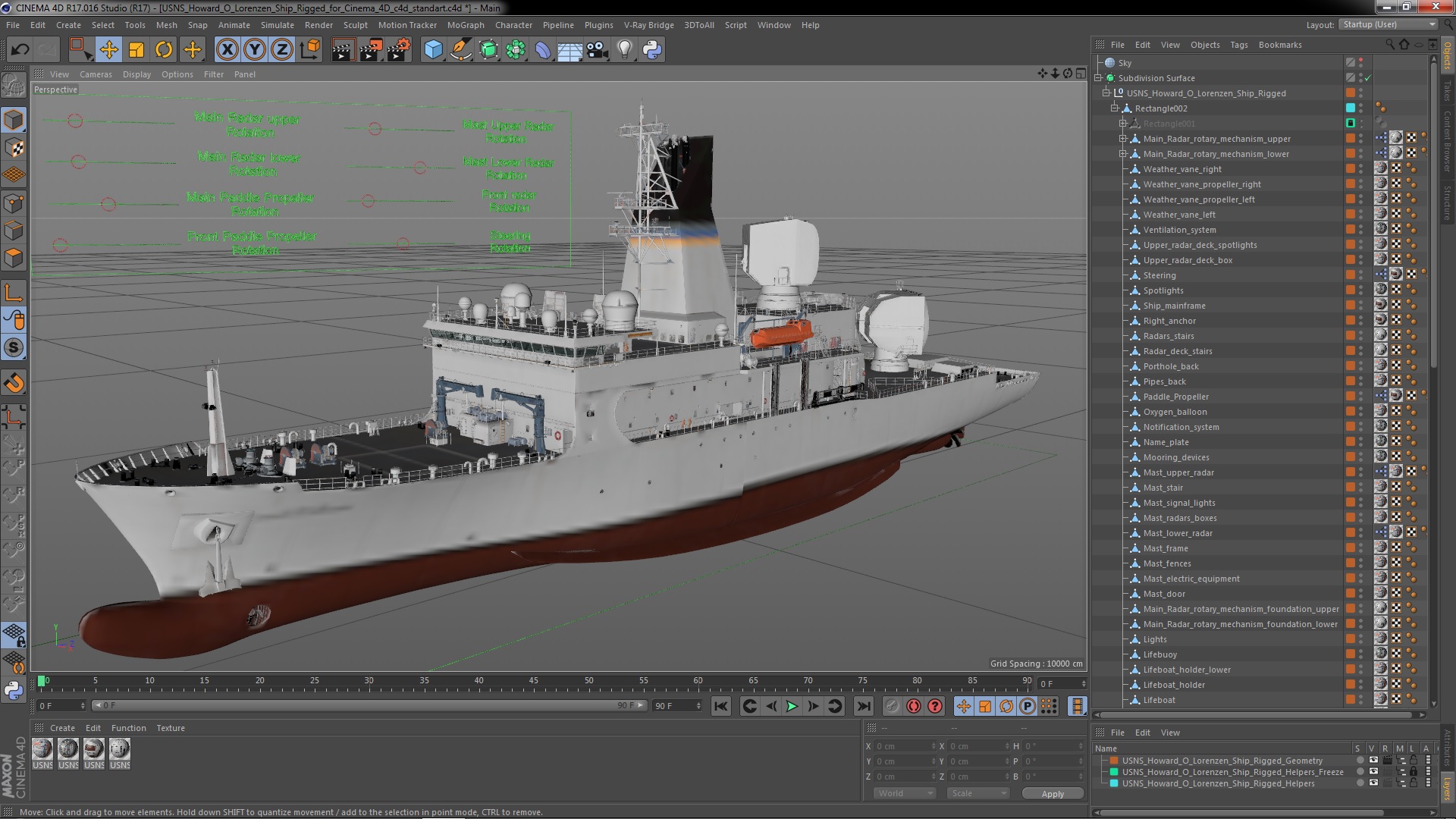Toggle autokeying button
The width and height of the screenshot is (1456, 819).
click(x=914, y=706)
